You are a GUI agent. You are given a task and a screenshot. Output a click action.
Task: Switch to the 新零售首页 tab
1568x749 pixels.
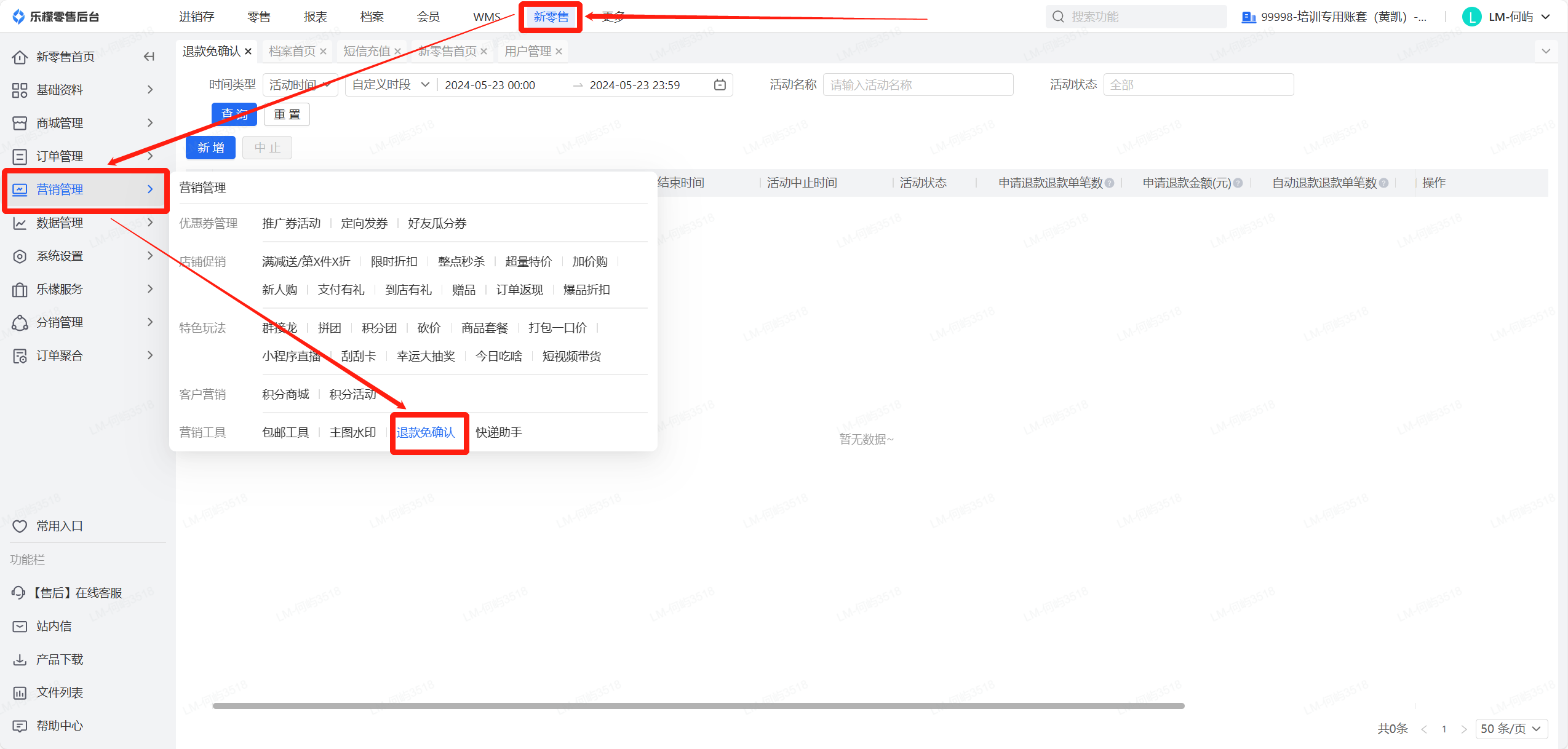point(447,51)
